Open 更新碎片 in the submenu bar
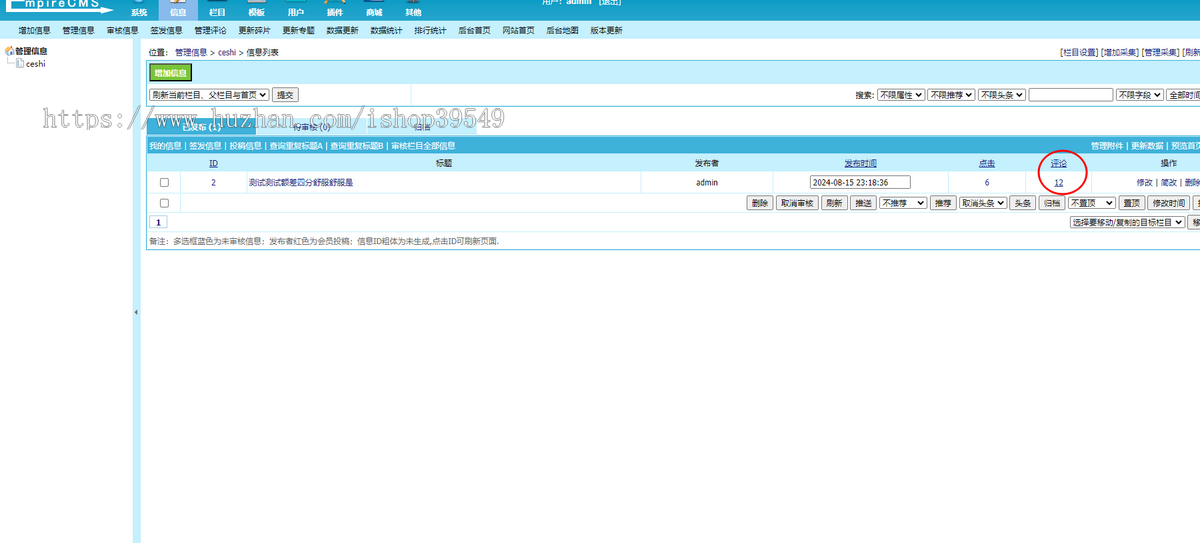Screen dimensions: 1200x543 point(254,31)
